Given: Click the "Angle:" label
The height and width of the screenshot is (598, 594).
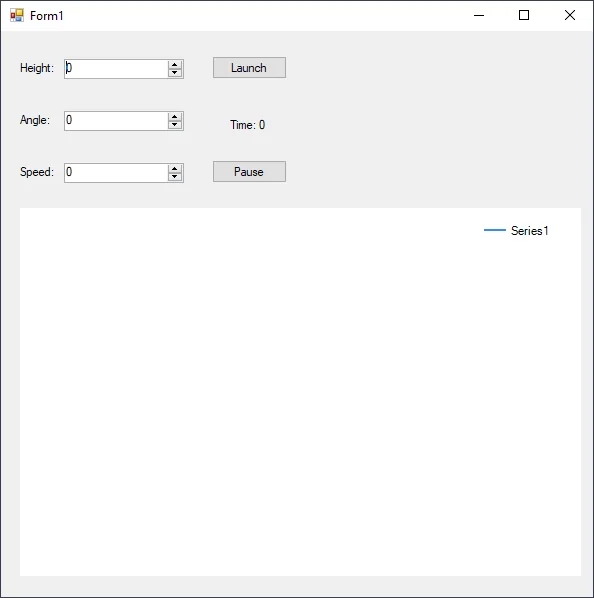Looking at the screenshot, I should coord(35,120).
